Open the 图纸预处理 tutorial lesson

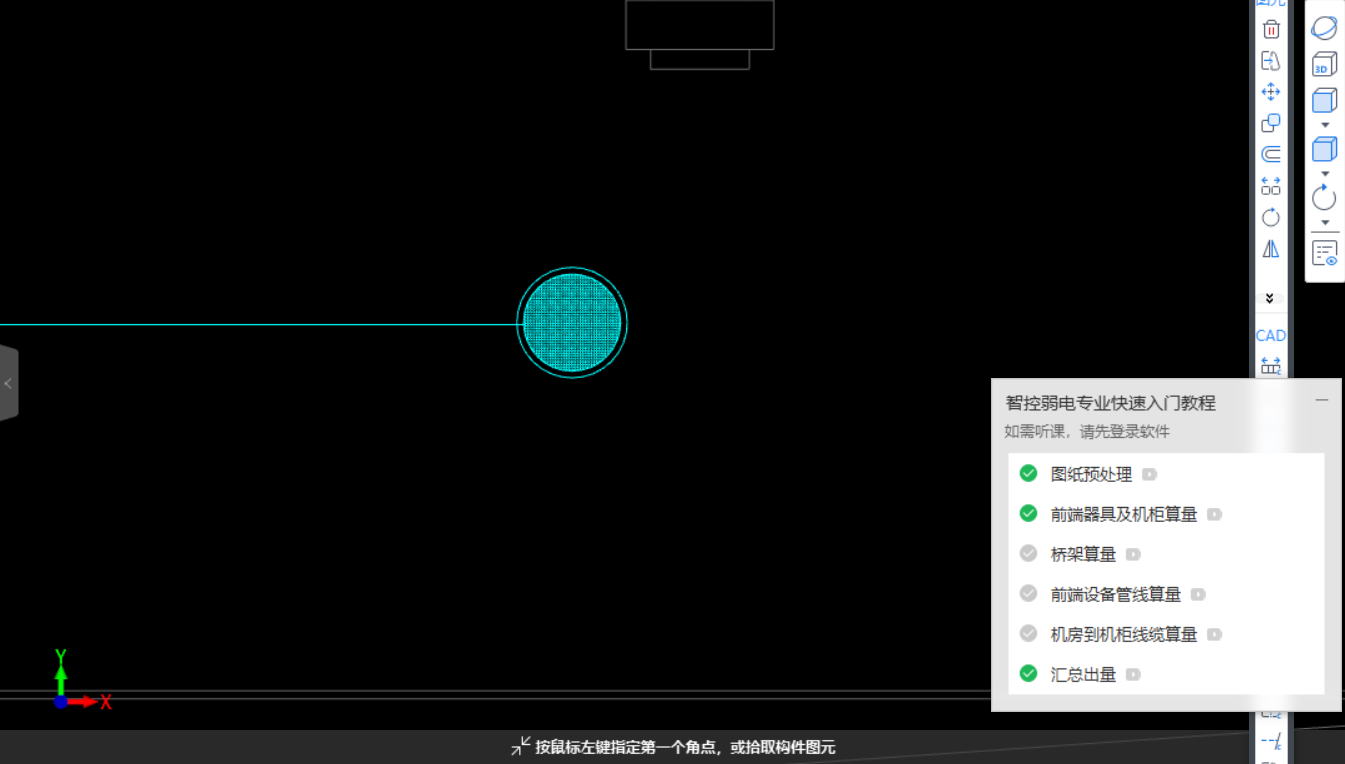1091,474
